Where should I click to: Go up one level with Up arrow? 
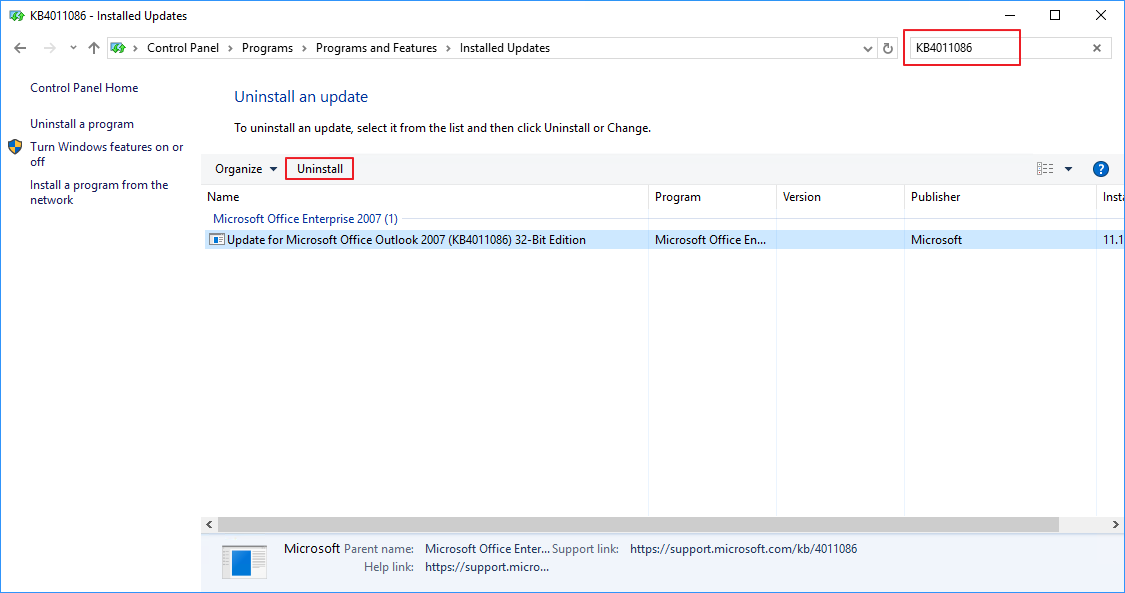[94, 48]
